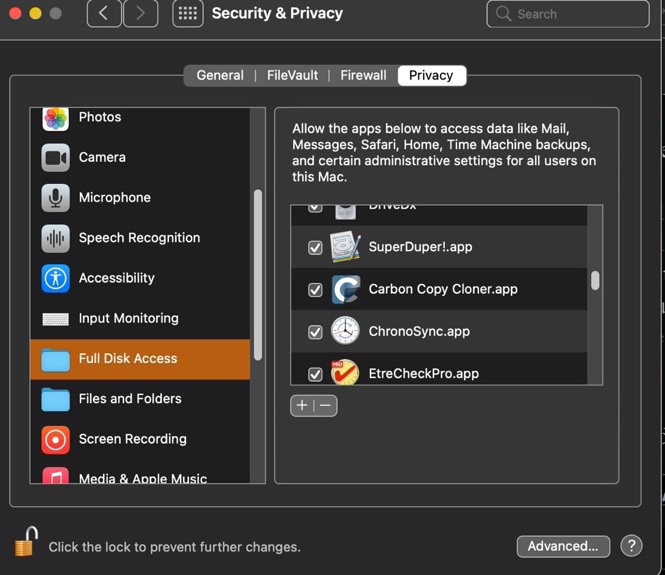Click the Media & Apple Music icon

[x=56, y=475]
